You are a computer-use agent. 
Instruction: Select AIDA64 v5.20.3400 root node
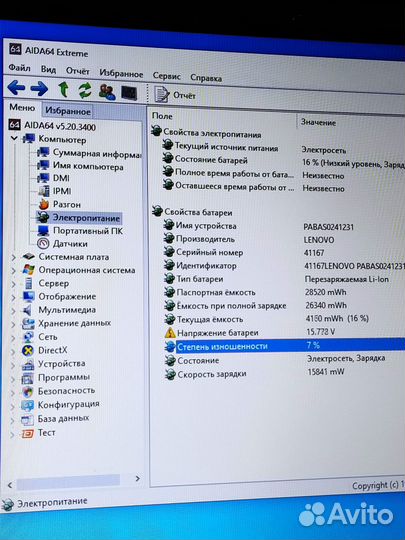tap(52, 126)
